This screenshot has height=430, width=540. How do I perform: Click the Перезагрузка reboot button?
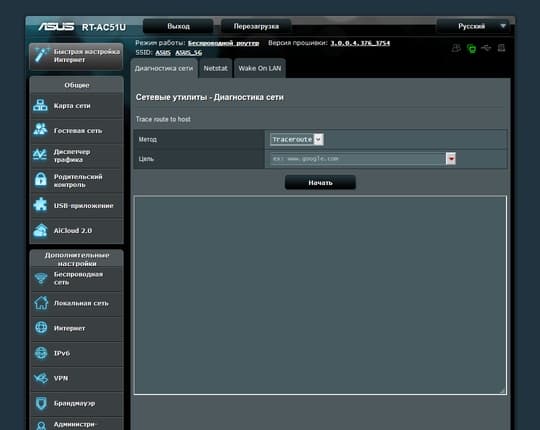tap(256, 26)
